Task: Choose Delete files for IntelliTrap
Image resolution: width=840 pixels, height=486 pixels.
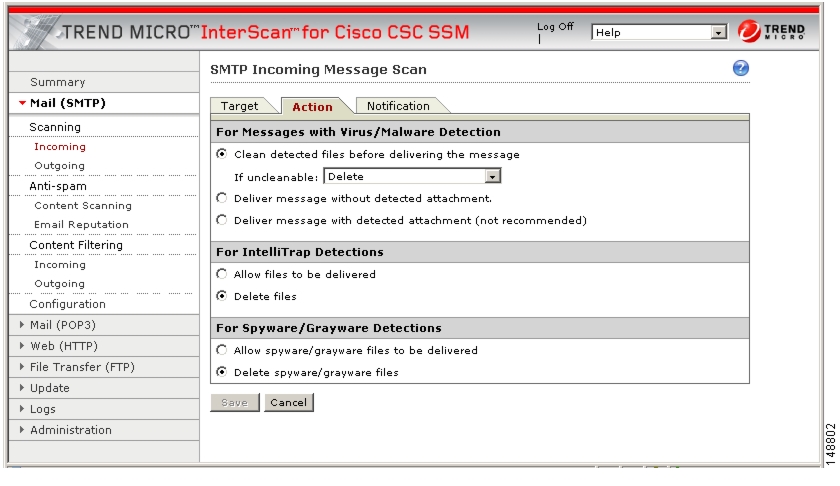Action: (221, 296)
